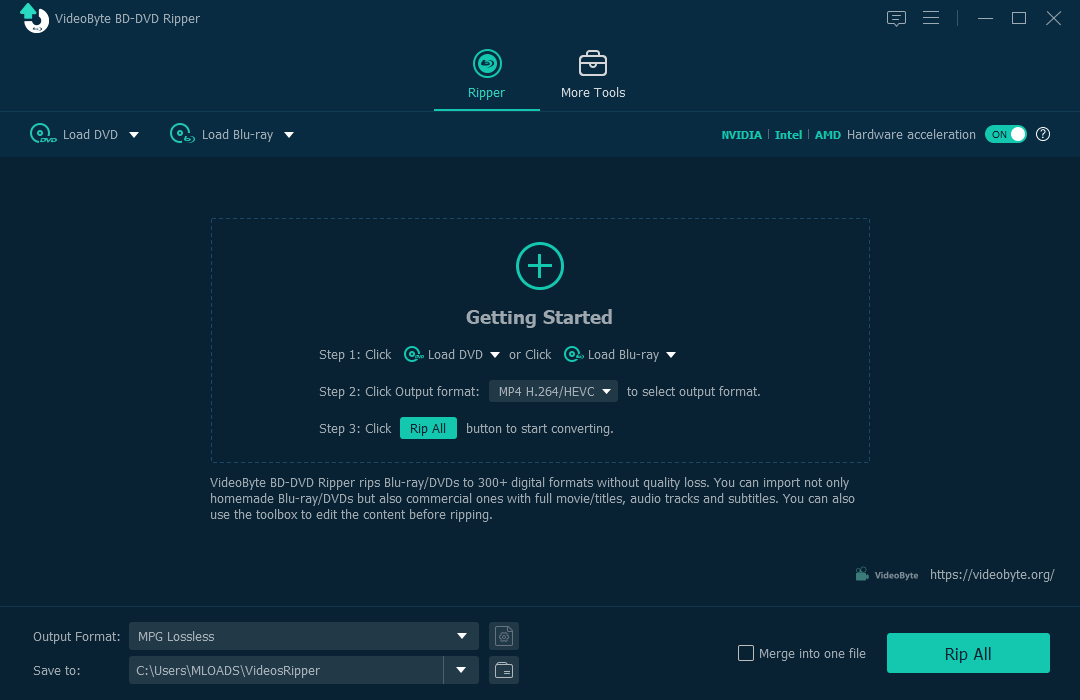The image size is (1080, 700).
Task: Expand the Load Blu-ray dropdown arrow
Action: point(289,135)
